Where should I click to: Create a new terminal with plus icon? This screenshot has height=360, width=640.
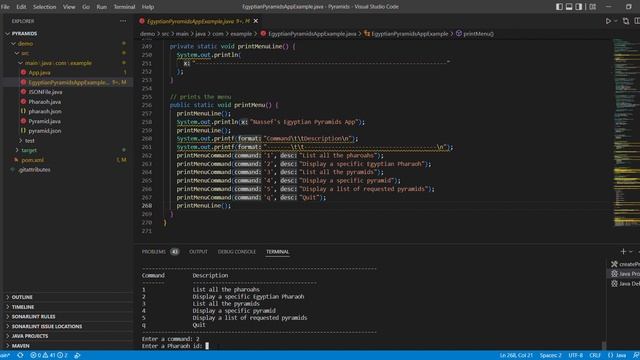point(623,251)
